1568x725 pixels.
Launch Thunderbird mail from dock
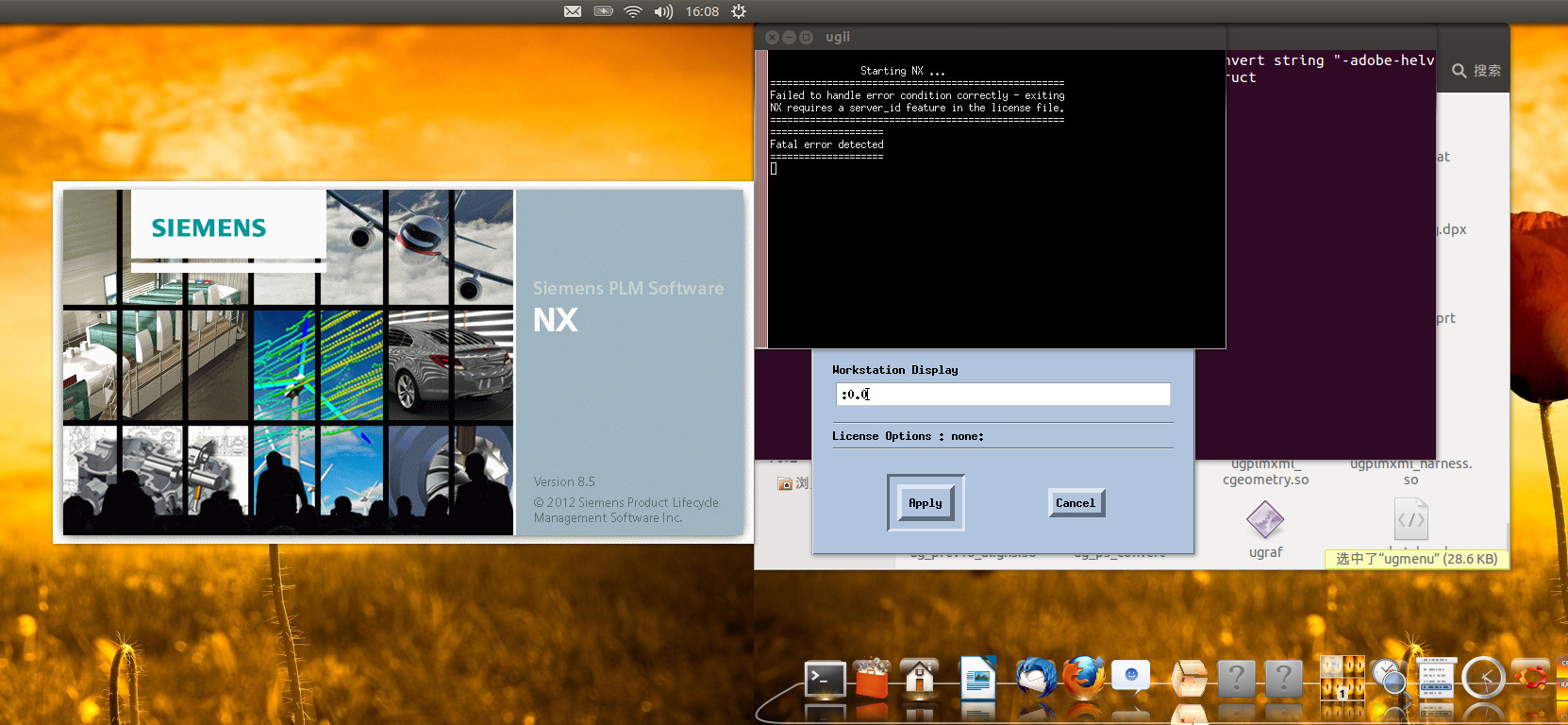coord(1036,678)
